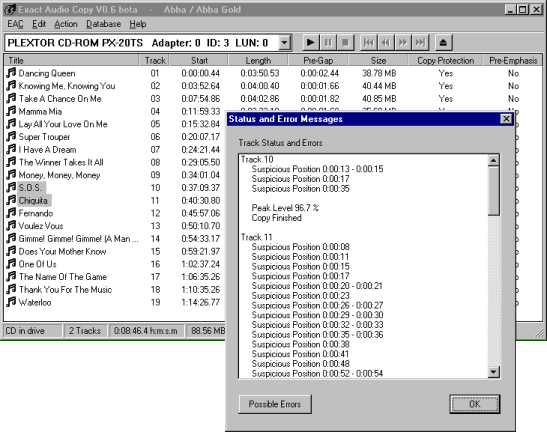The width and height of the screenshot is (547, 432).
Task: Rewind with the fast backward button
Action: (385, 43)
